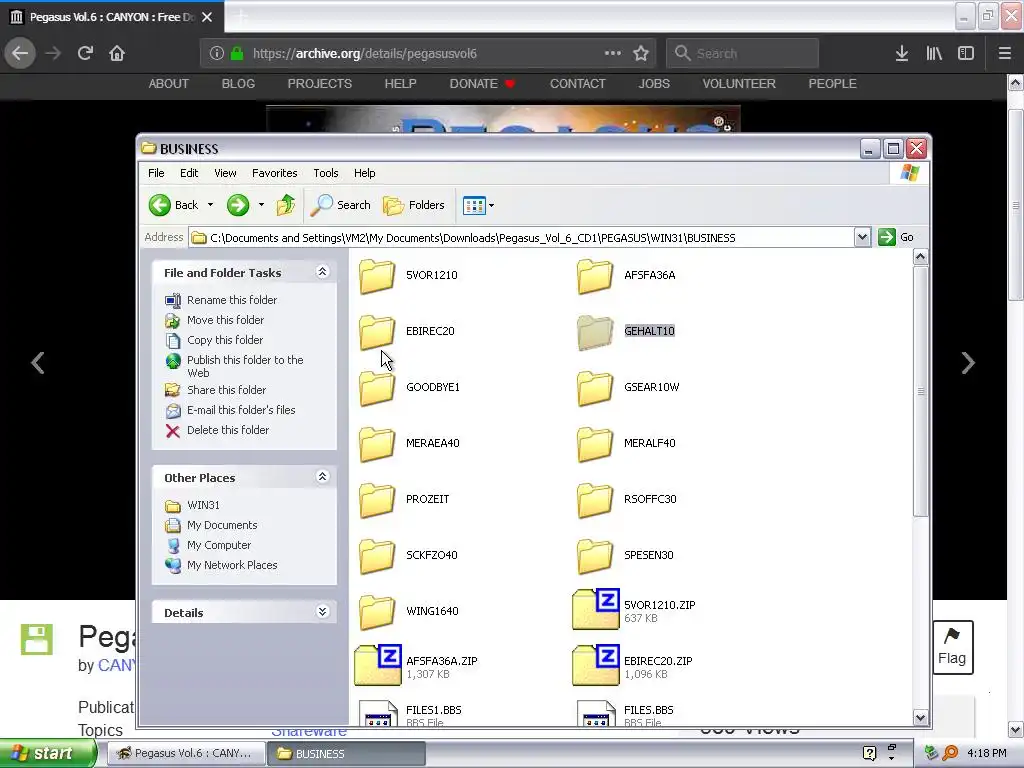Select the MERALF40 folder icon

click(x=595, y=444)
